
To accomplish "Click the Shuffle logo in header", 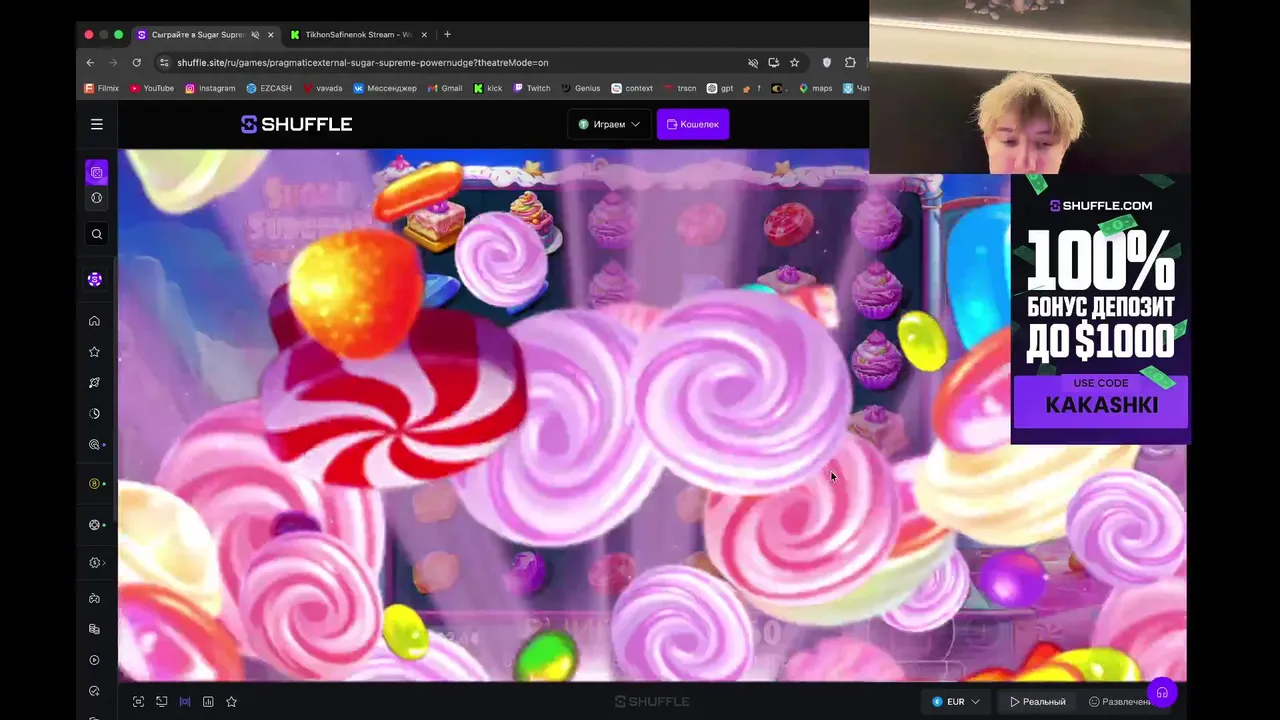I will coord(296,124).
